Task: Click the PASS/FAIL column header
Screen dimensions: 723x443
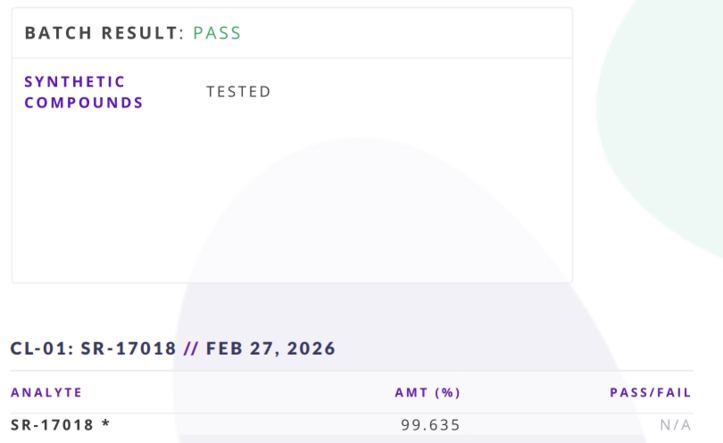Action: [650, 392]
